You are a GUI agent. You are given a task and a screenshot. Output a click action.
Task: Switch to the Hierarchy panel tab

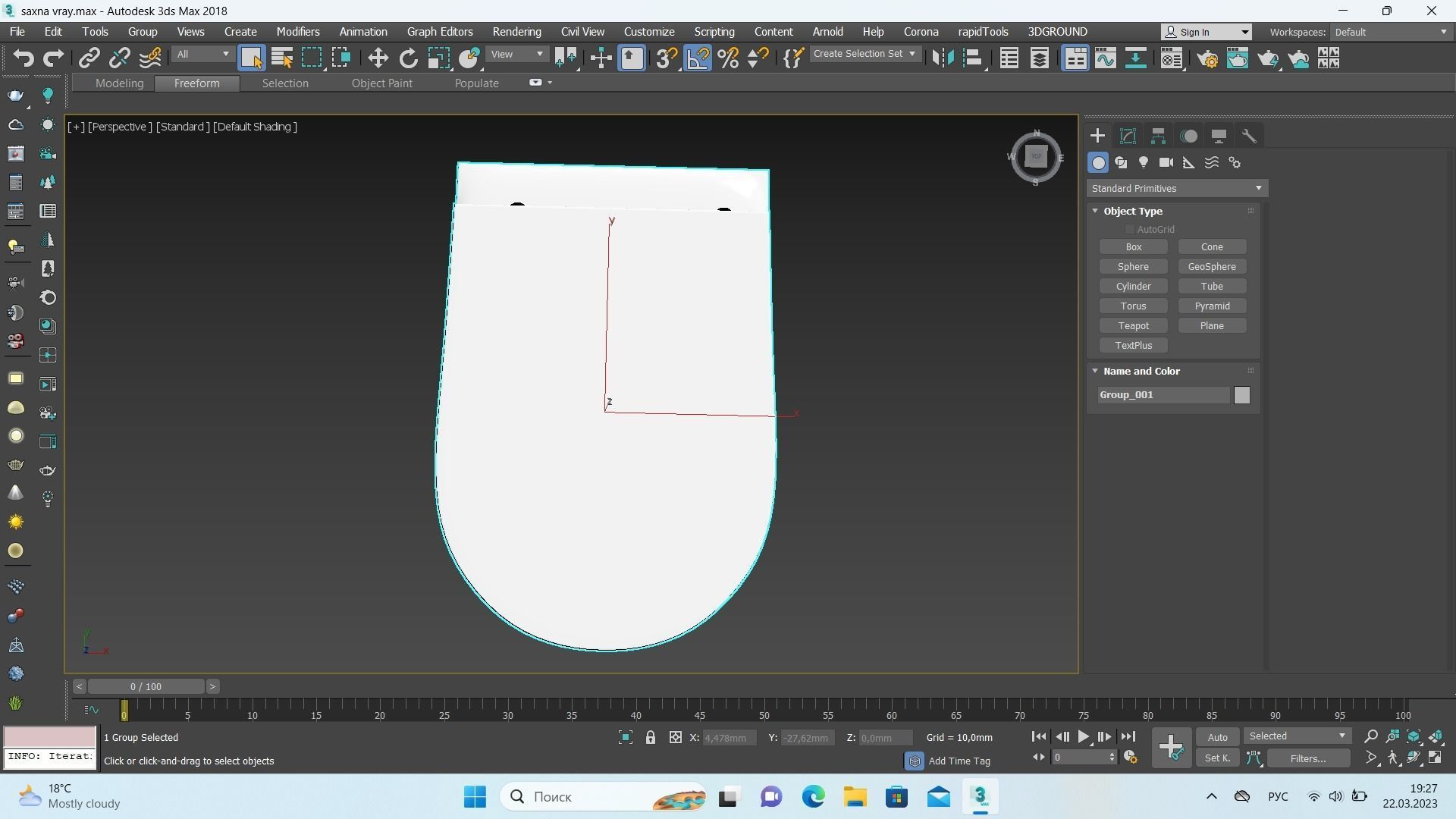1158,136
